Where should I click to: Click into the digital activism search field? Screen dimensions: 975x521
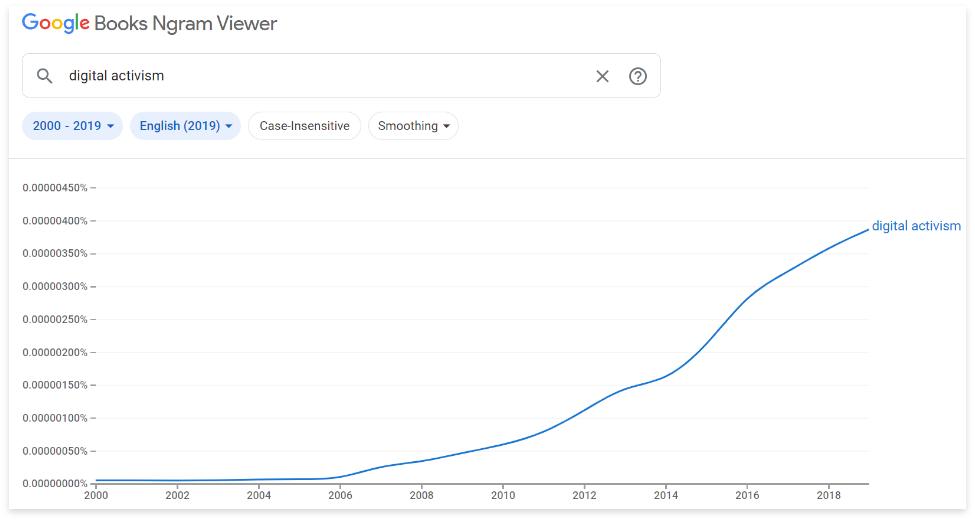coord(320,76)
